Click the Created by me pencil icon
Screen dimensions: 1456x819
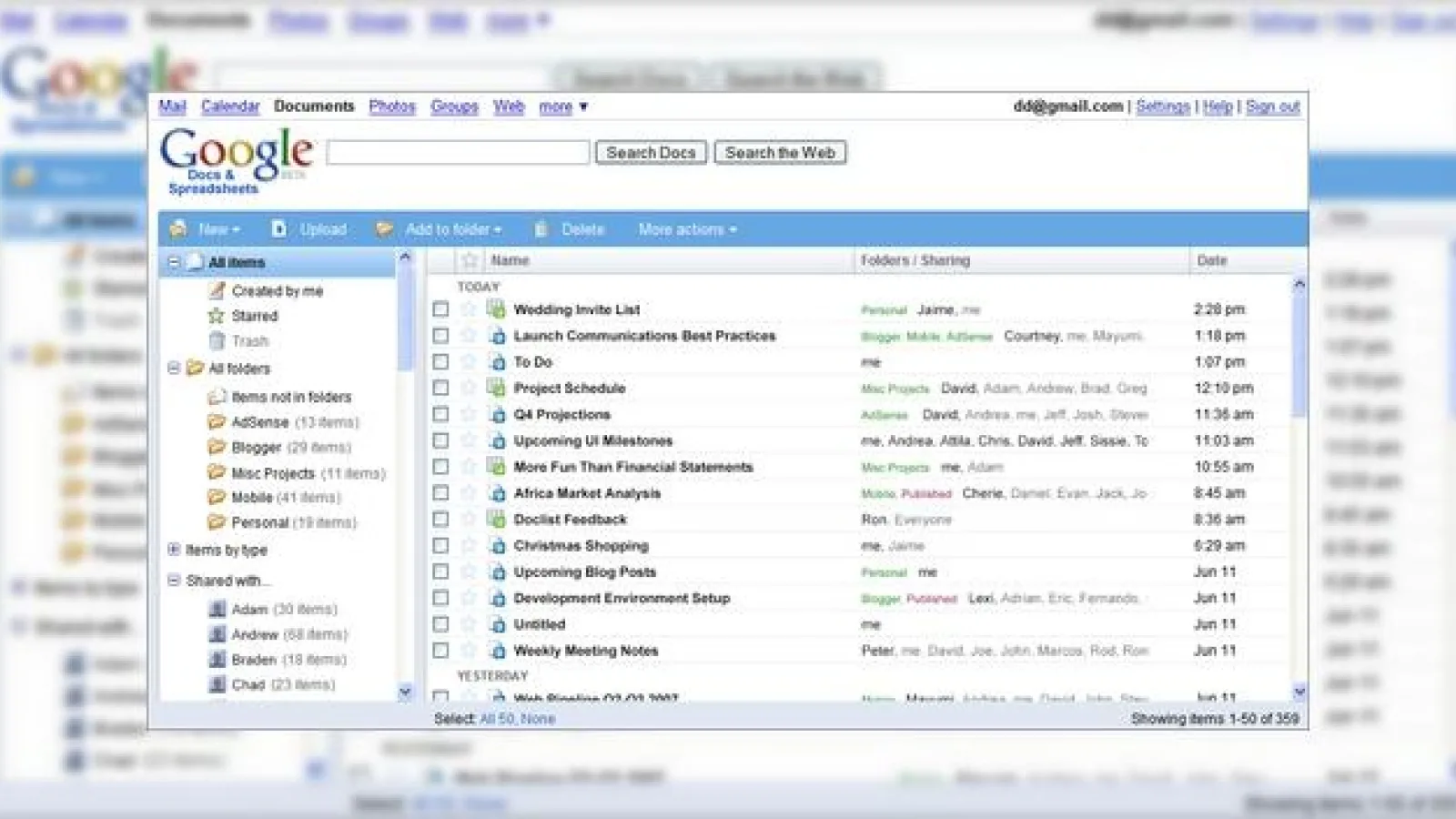click(x=217, y=290)
